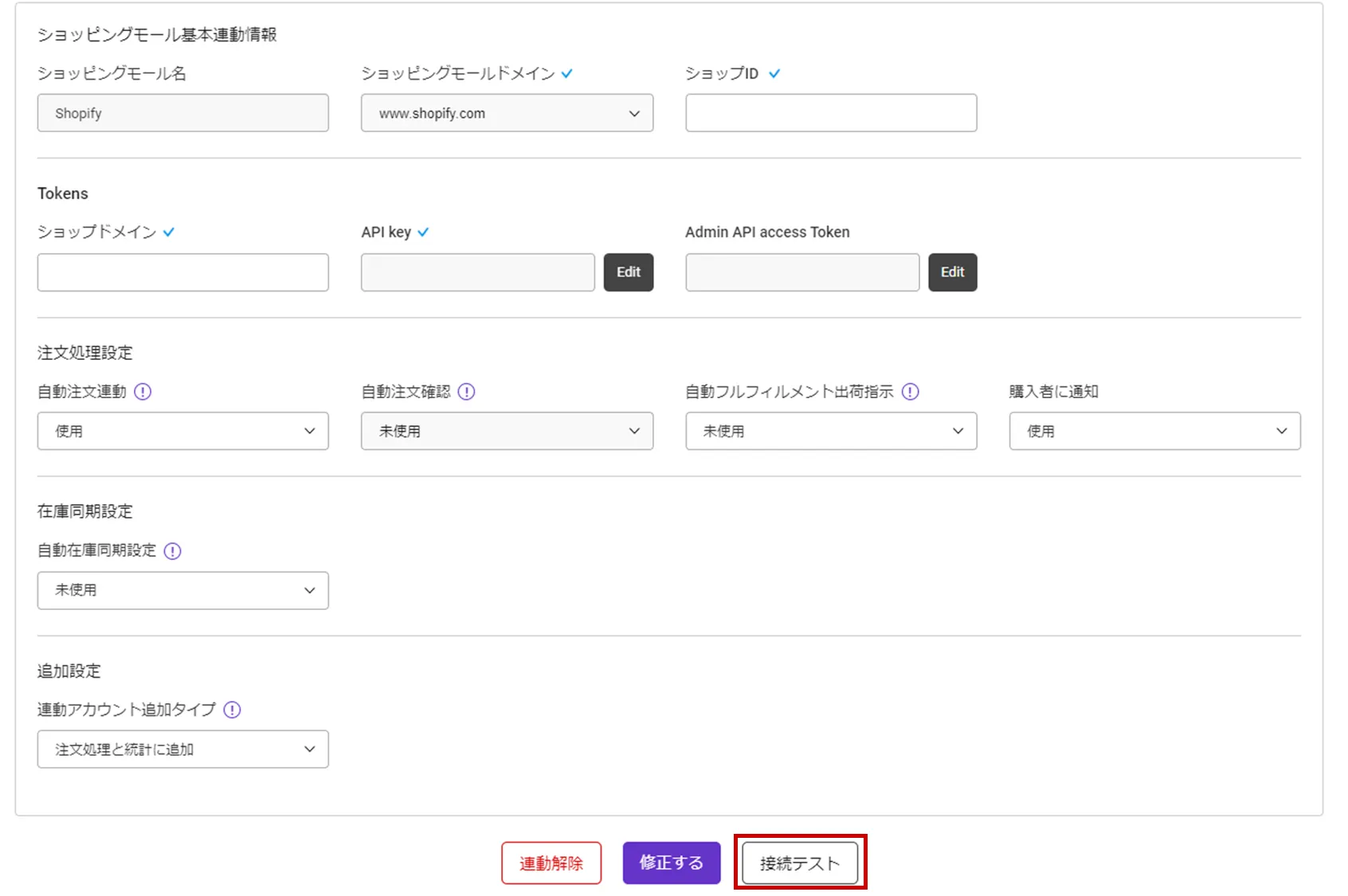Click the 追加設定 heading
This screenshot has width=1348, height=896.
click(x=69, y=671)
